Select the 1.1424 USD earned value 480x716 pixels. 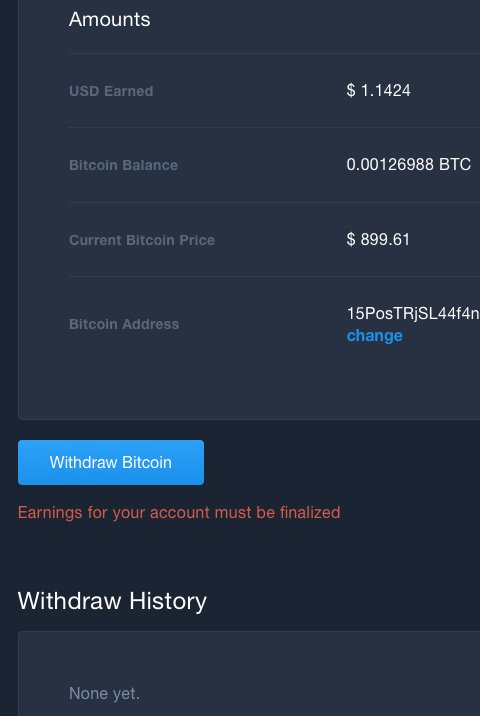click(x=385, y=90)
